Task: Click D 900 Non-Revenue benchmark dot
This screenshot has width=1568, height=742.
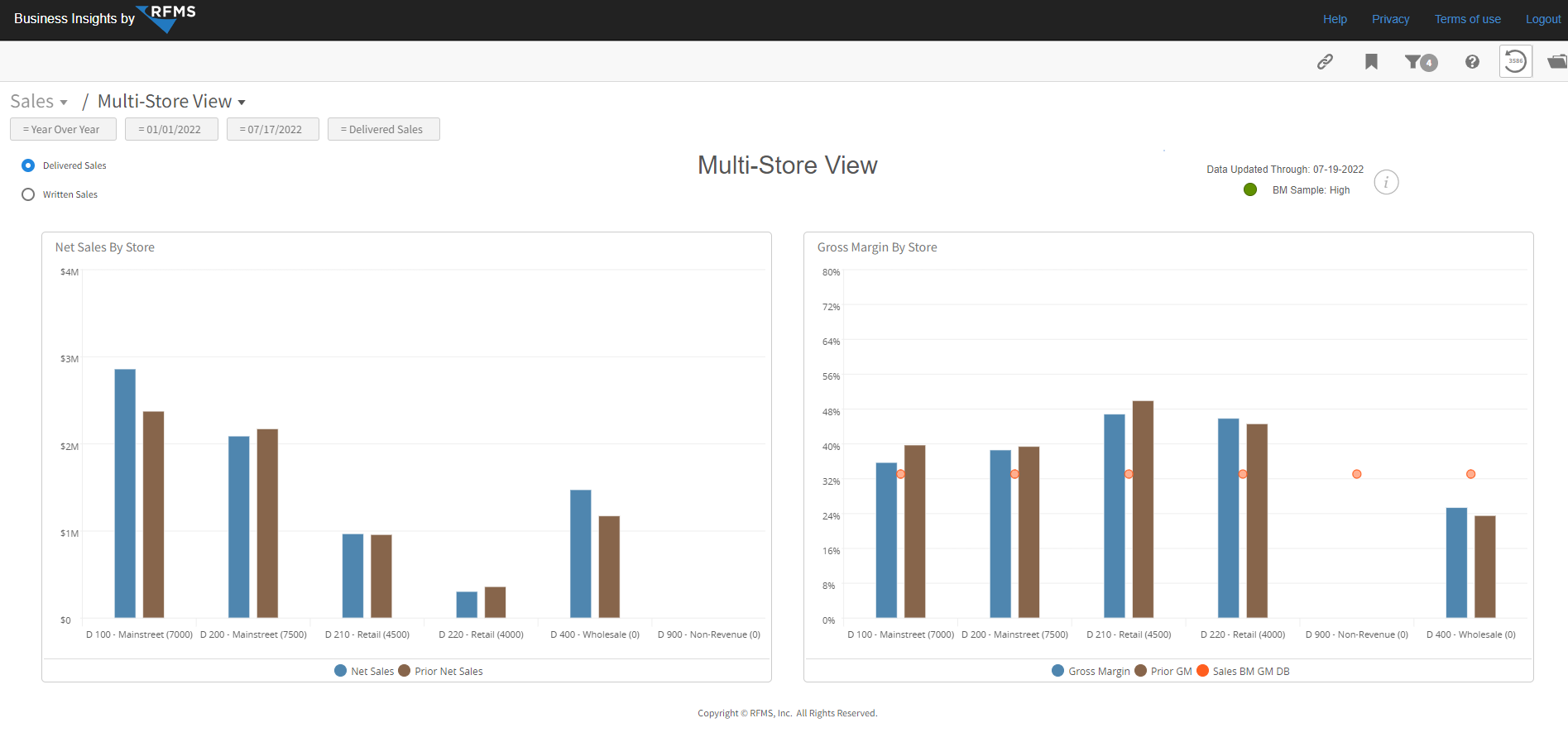Action: click(1357, 474)
